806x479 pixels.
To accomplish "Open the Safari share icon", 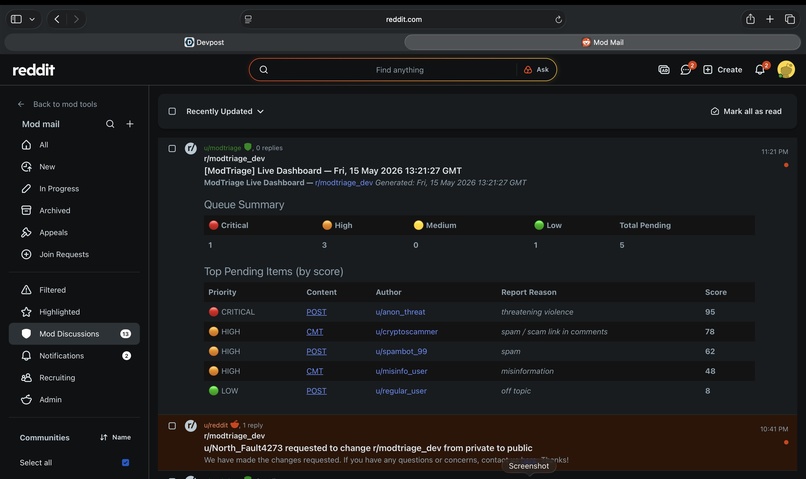I will [x=750, y=19].
